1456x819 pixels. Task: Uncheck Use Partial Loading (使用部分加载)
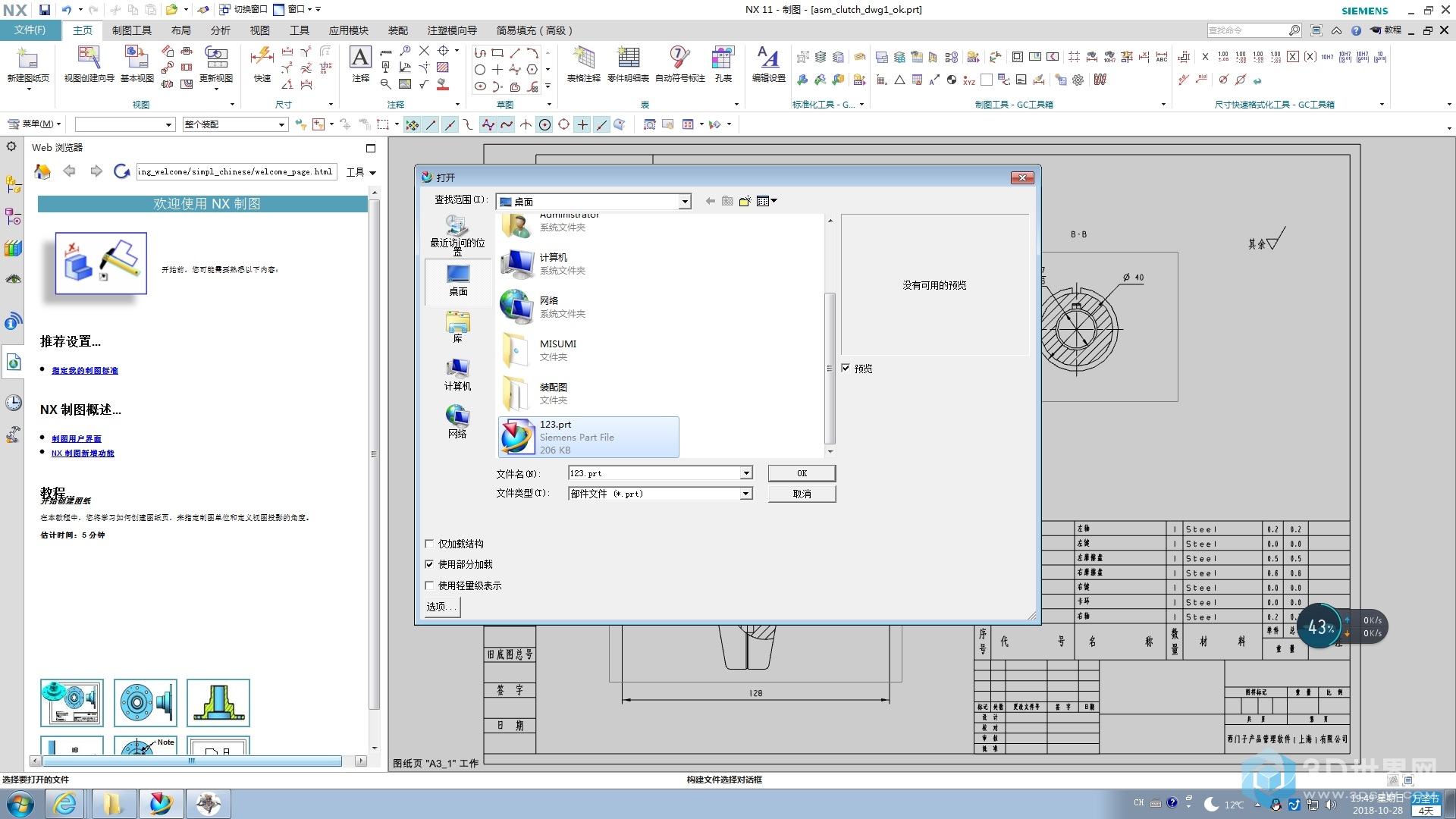point(429,564)
